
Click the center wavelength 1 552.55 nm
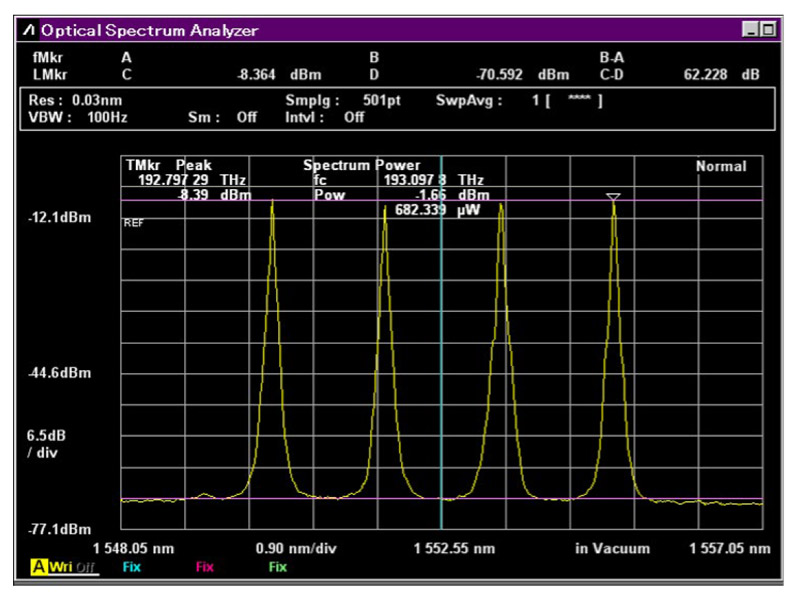(x=455, y=549)
